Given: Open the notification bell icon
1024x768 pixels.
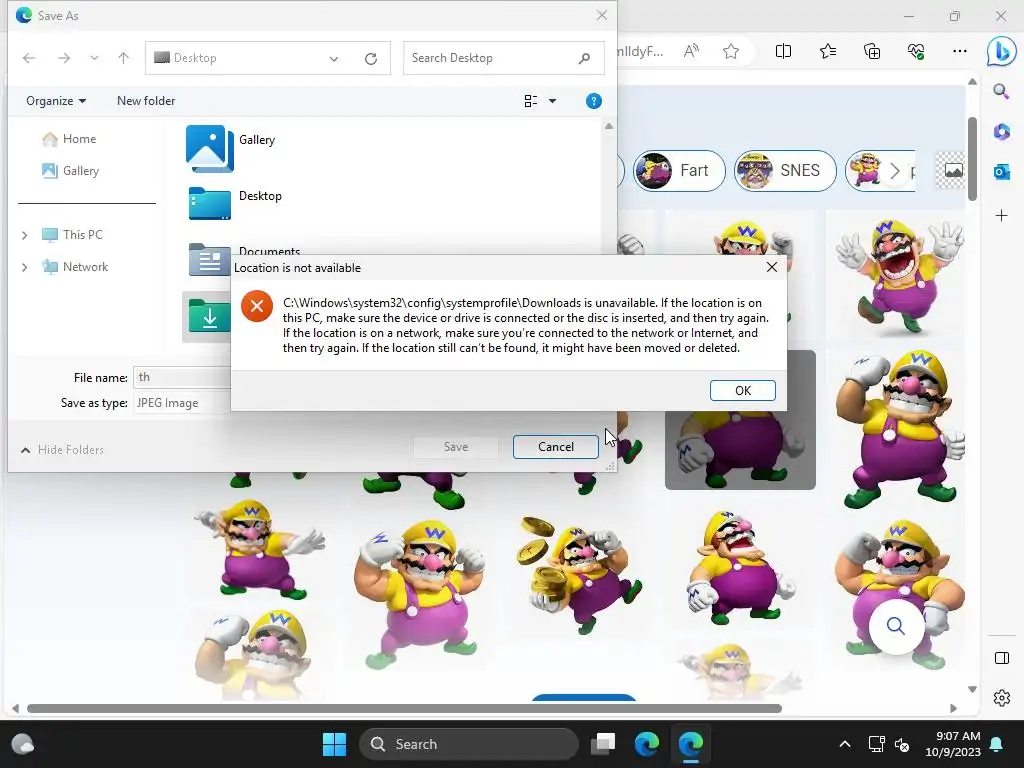Looking at the screenshot, I should tap(997, 744).
